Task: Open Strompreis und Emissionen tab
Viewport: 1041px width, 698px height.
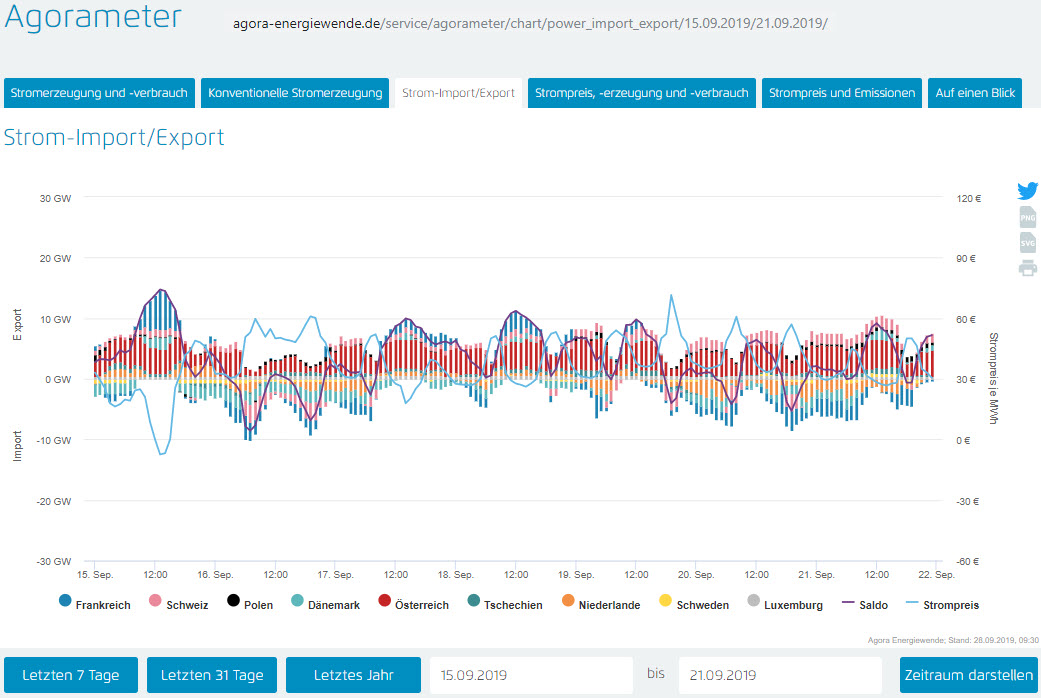Action: [841, 93]
